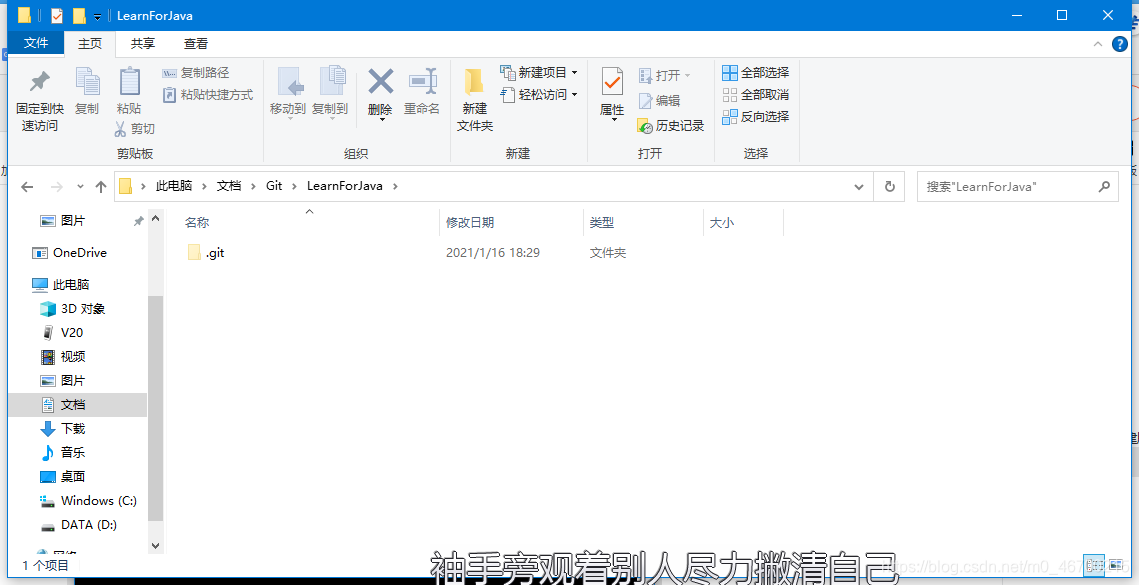Select all items with 全部选择
Image resolution: width=1139 pixels, height=585 pixels.
(x=756, y=72)
